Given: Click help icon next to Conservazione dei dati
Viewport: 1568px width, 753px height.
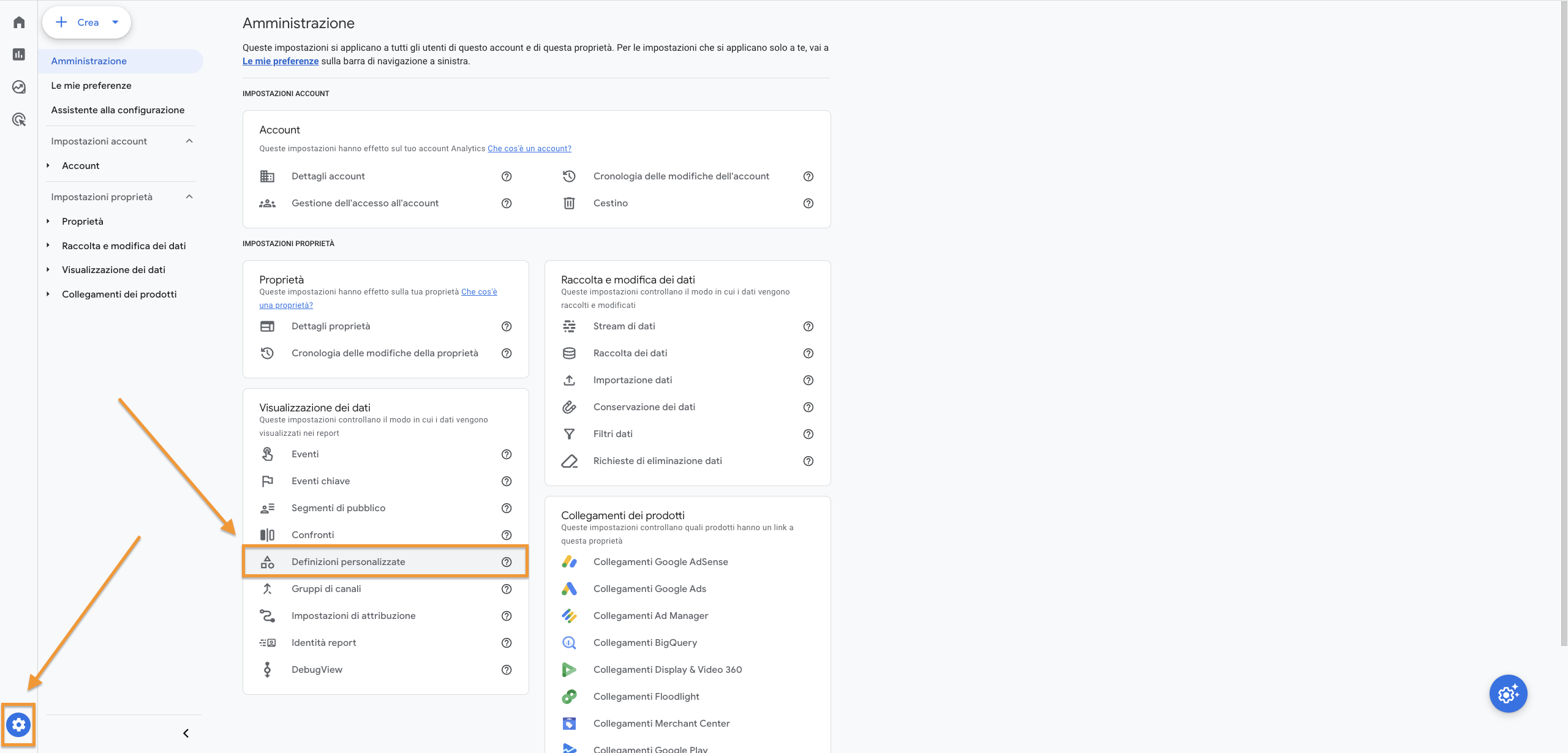Looking at the screenshot, I should tap(809, 407).
